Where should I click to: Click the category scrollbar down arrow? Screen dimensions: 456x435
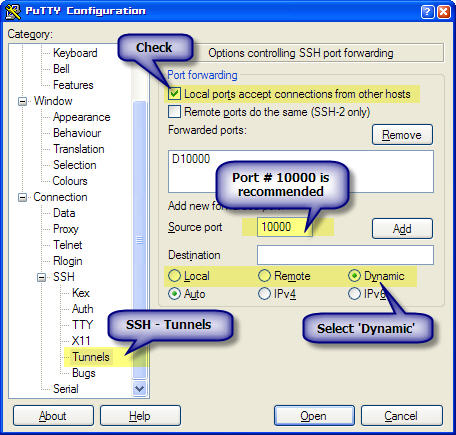tap(139, 389)
